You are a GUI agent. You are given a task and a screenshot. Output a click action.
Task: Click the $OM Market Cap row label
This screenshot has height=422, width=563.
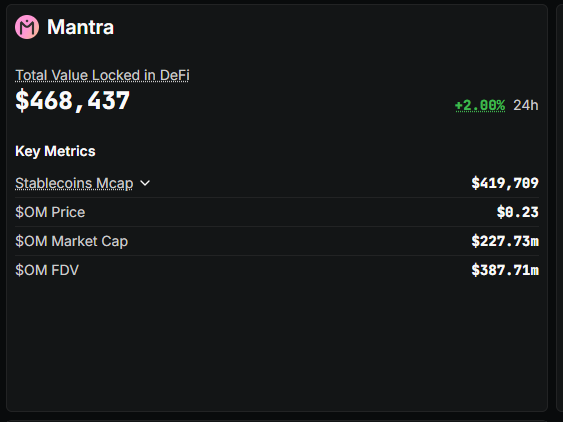click(x=71, y=241)
